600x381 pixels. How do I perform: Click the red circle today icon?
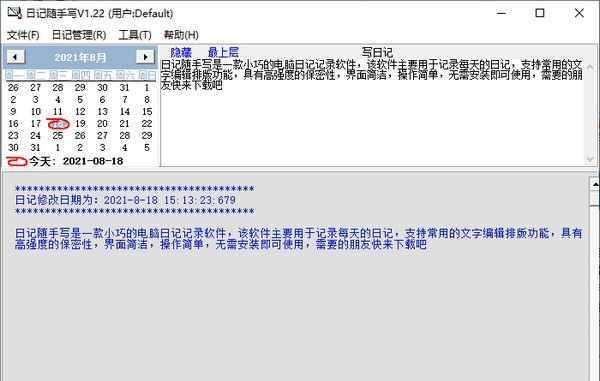tap(16, 161)
